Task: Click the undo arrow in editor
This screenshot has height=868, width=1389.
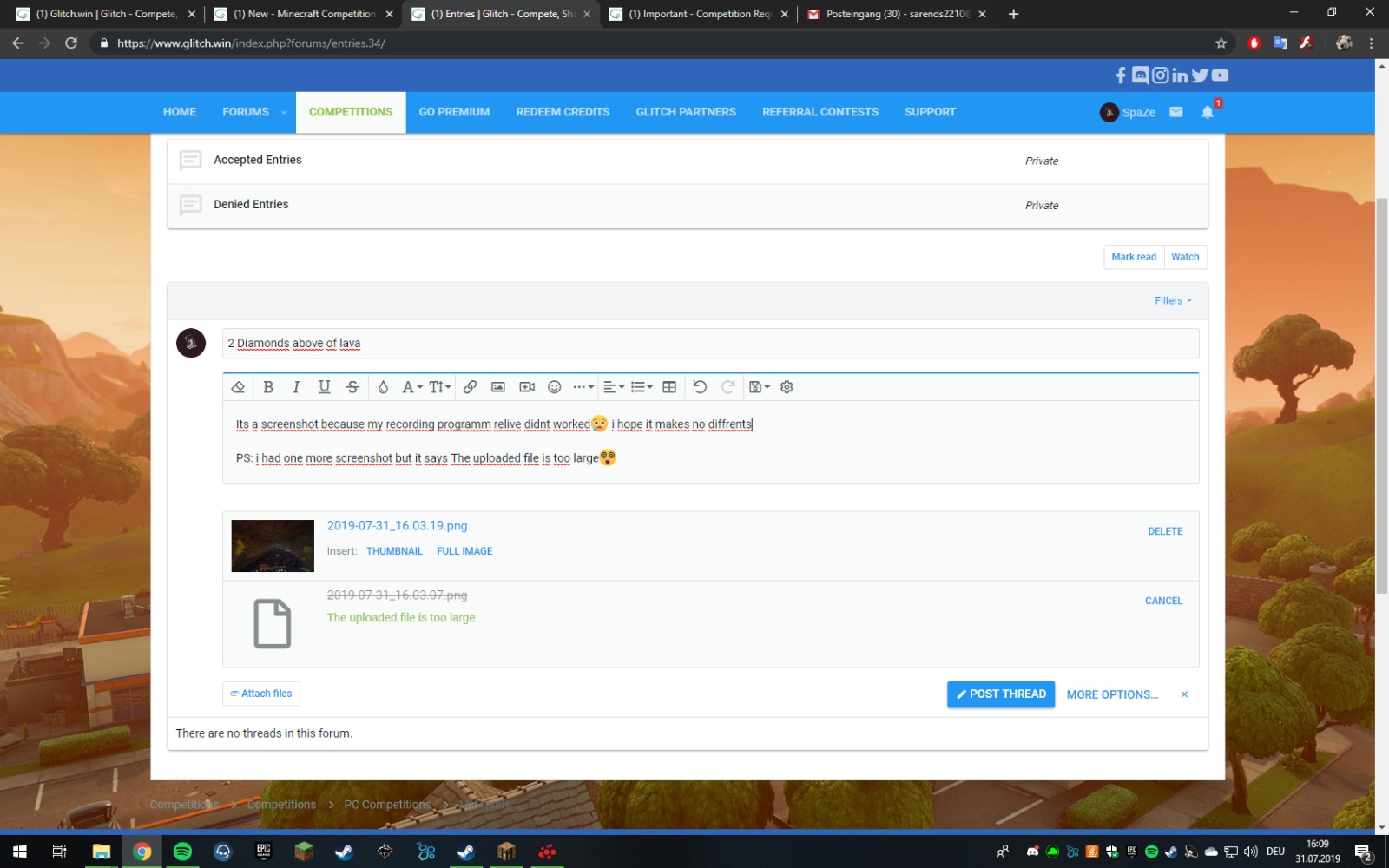Action: coord(700,387)
